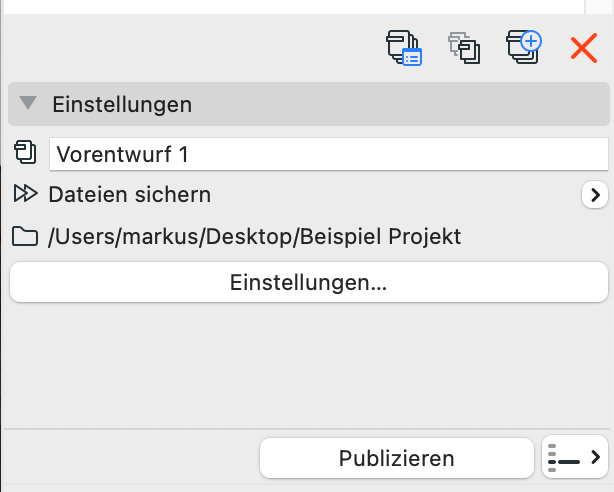Expand the chevron beside Publizieren
Image resolution: width=614 pixels, height=492 pixels.
point(596,457)
